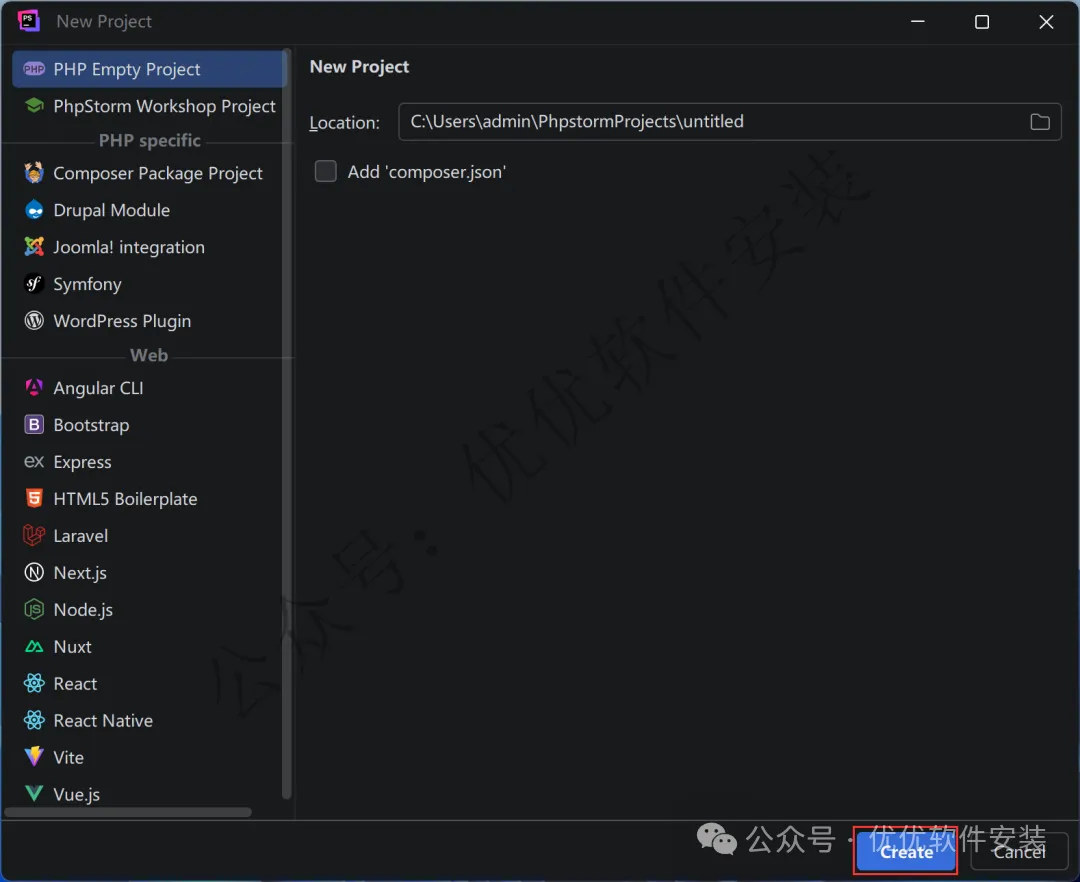Click the Node.js hexagon icon
Screen dimensions: 1080x882
coord(34,609)
